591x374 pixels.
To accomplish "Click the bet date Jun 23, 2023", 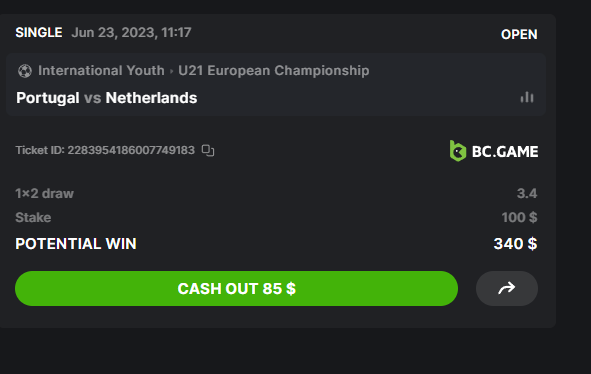I will (x=113, y=32).
